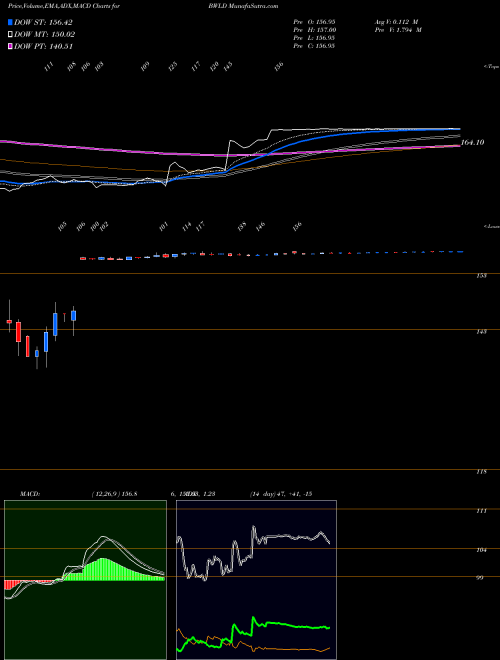
Task: Click the magenta DOW PT legend swatch
Action: [10, 47]
